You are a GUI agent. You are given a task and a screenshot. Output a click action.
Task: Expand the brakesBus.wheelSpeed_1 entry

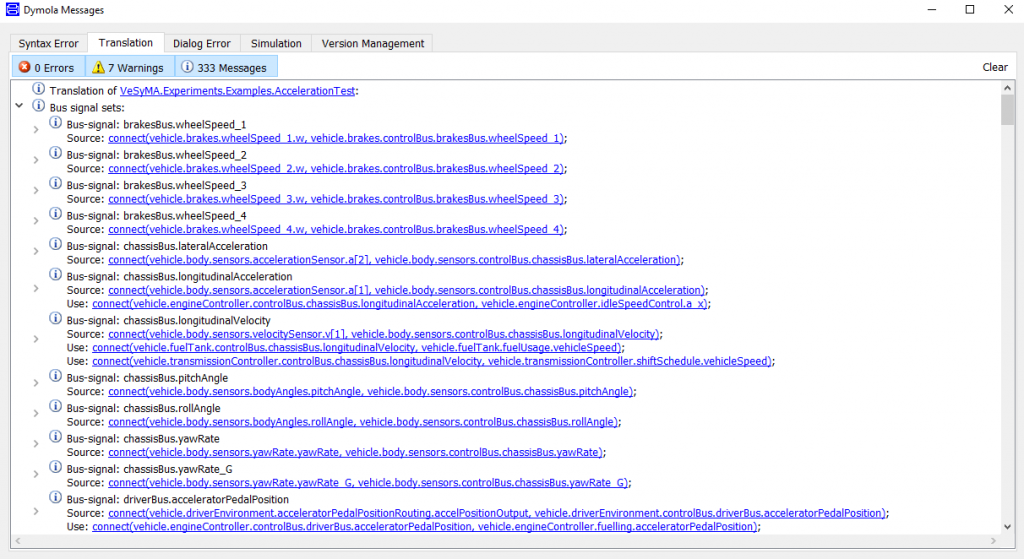[x=36, y=130]
